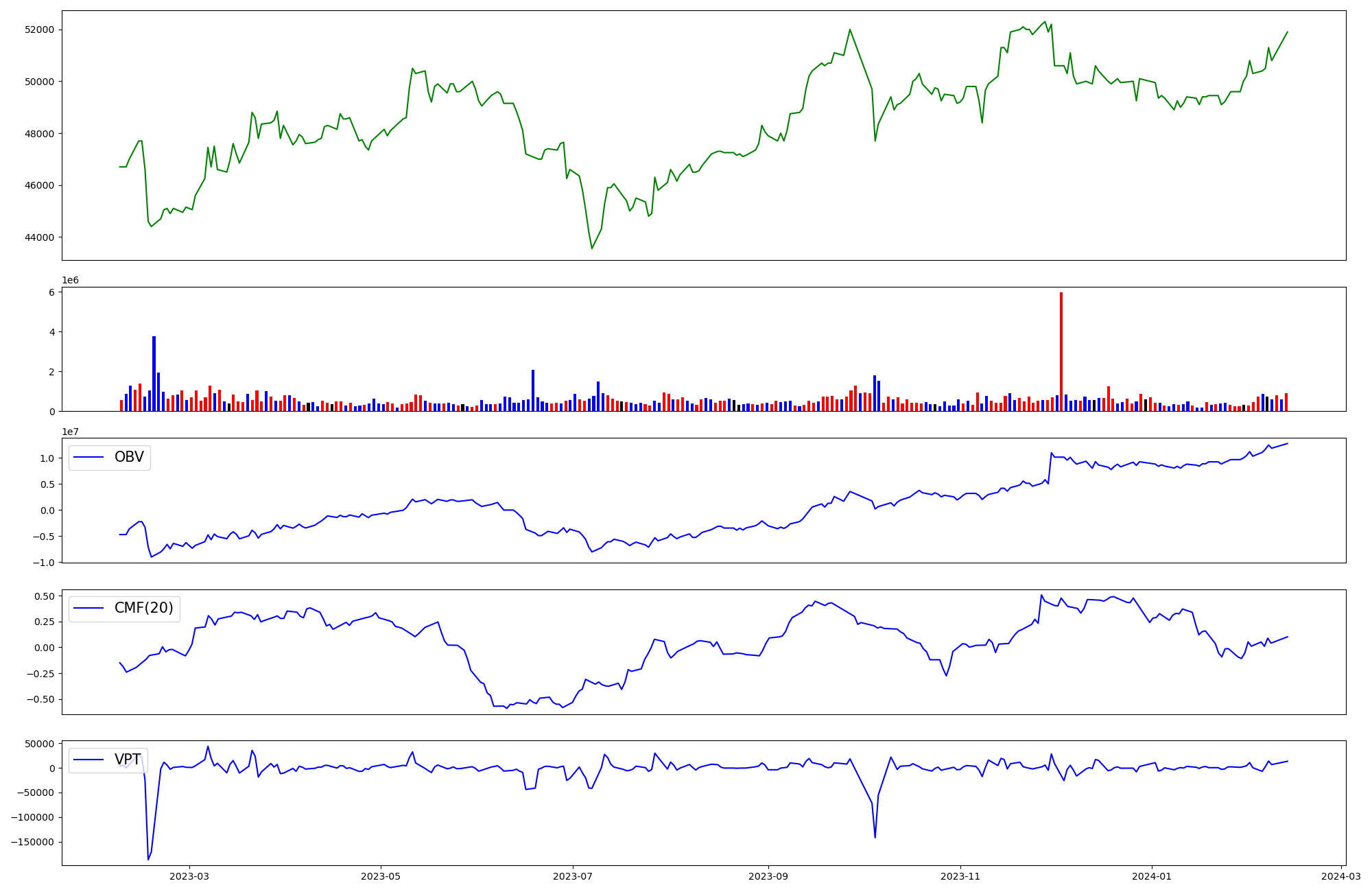Click the 2023-11 x-axis date label
The image size is (1372, 892).
pos(960,876)
